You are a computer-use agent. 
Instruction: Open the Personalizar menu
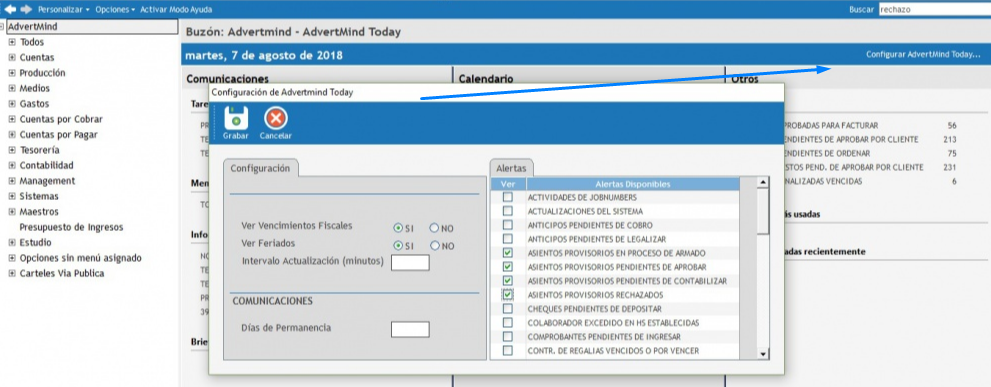pyautogui.click(x=64, y=9)
